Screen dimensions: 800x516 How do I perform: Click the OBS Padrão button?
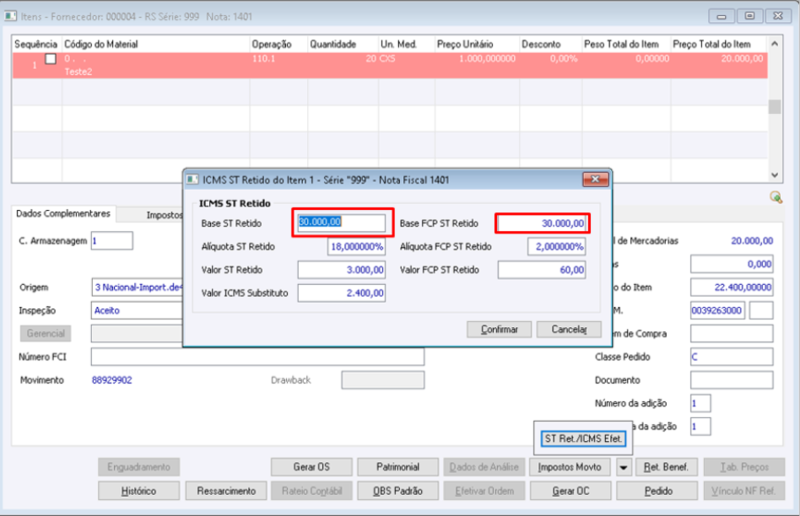397,491
